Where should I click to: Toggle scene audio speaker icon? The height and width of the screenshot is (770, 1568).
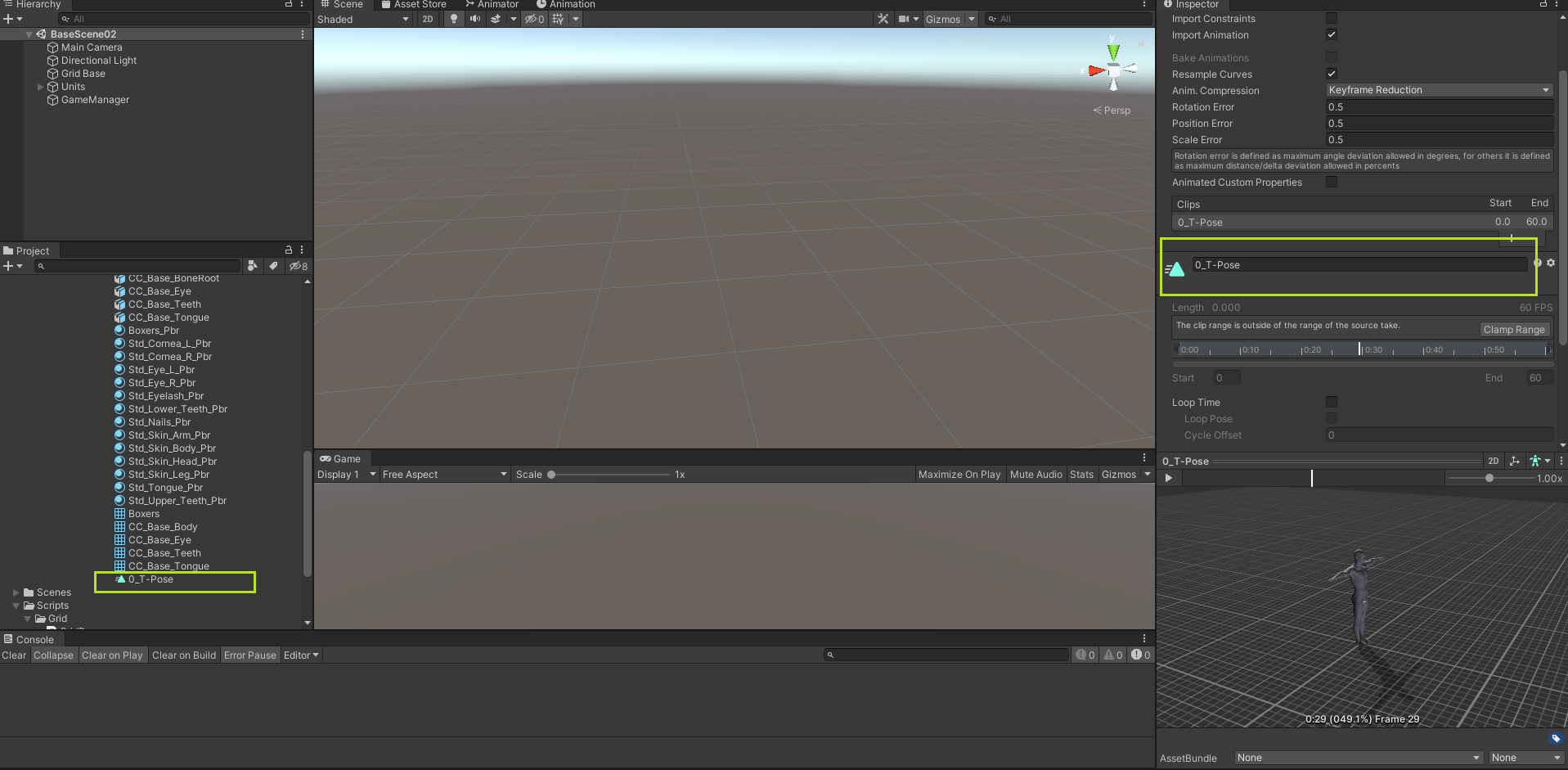pos(474,19)
